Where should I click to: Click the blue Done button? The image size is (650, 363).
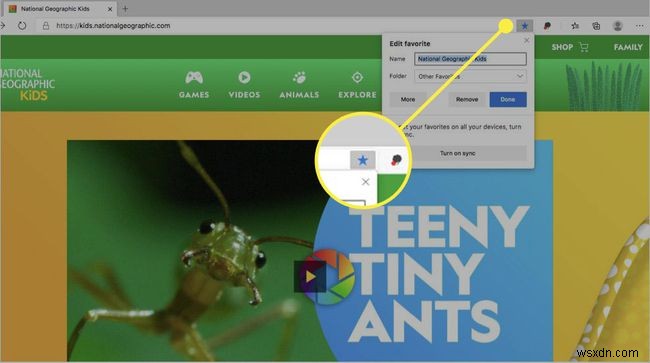point(508,99)
